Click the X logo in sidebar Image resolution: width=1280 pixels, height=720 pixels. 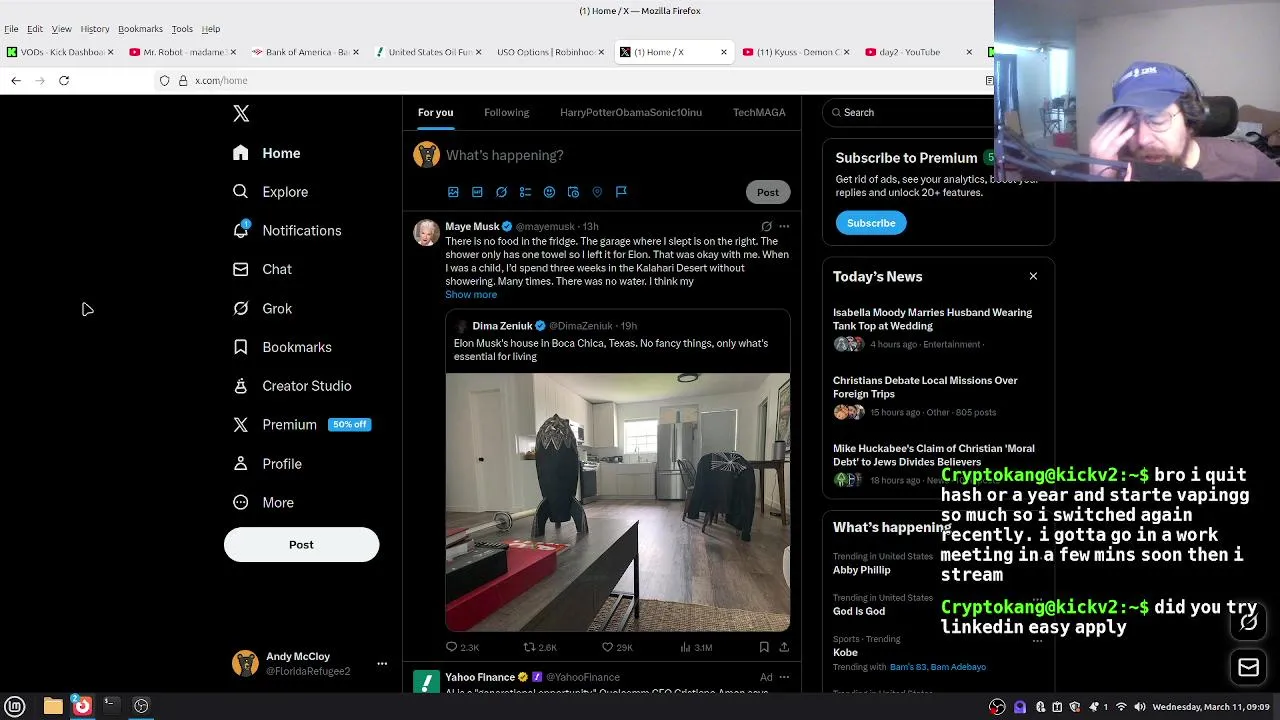pos(241,114)
